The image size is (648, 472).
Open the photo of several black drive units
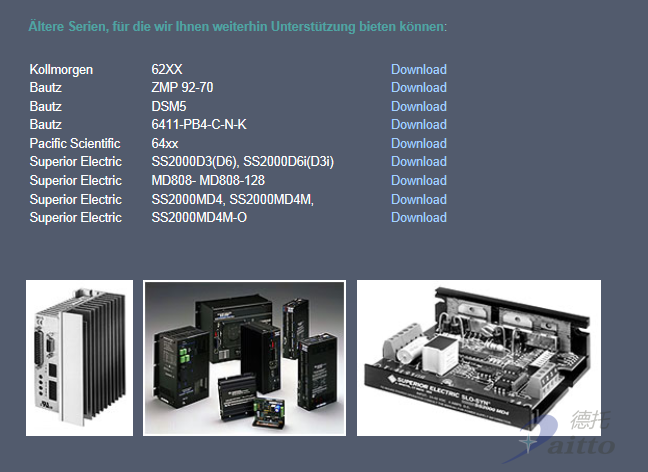point(244,358)
